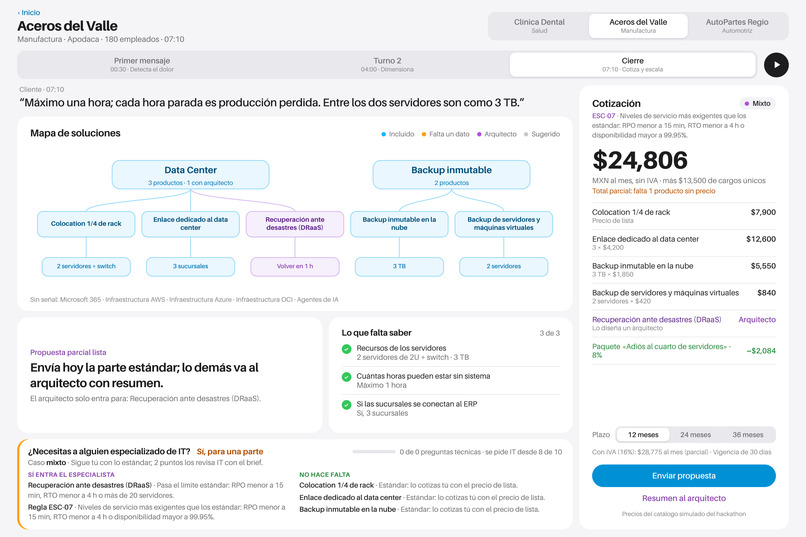
Task: Click the $24,806 total amount
Action: tap(640, 160)
